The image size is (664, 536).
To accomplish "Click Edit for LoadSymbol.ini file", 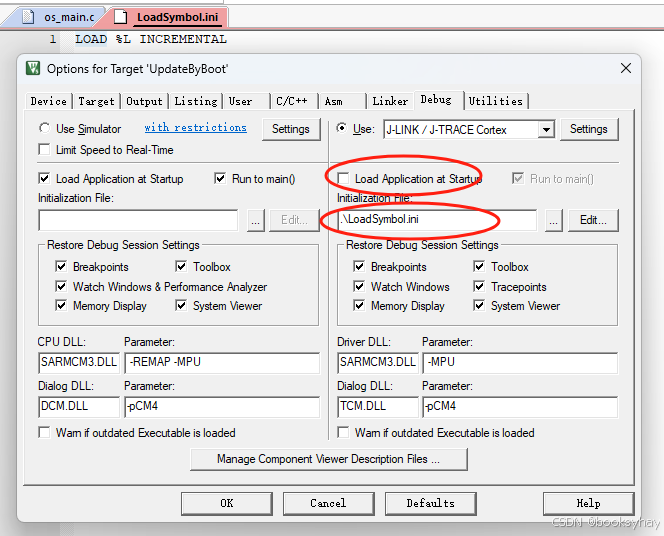I will tap(593, 220).
